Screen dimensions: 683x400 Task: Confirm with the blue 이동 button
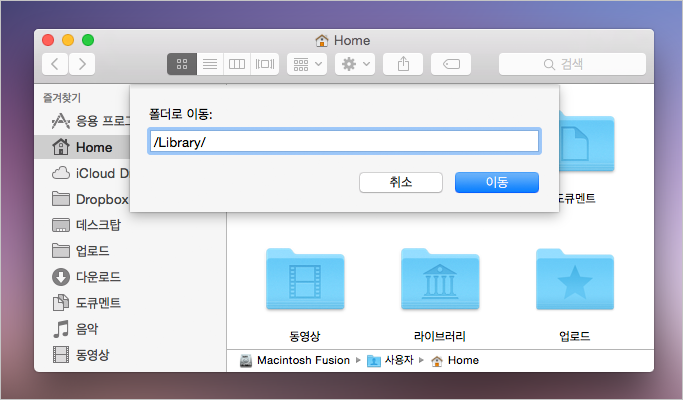click(x=497, y=182)
